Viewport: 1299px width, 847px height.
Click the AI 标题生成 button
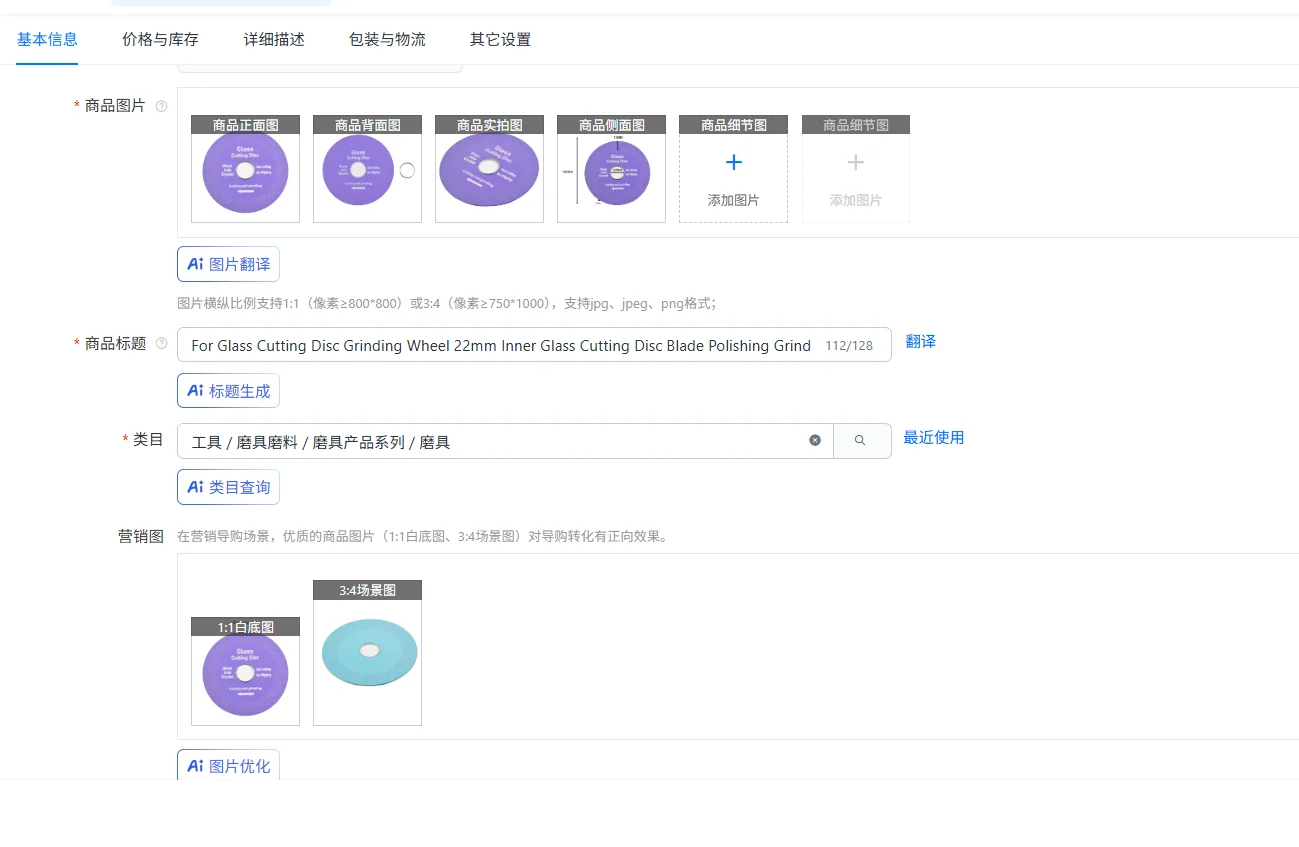coord(229,391)
